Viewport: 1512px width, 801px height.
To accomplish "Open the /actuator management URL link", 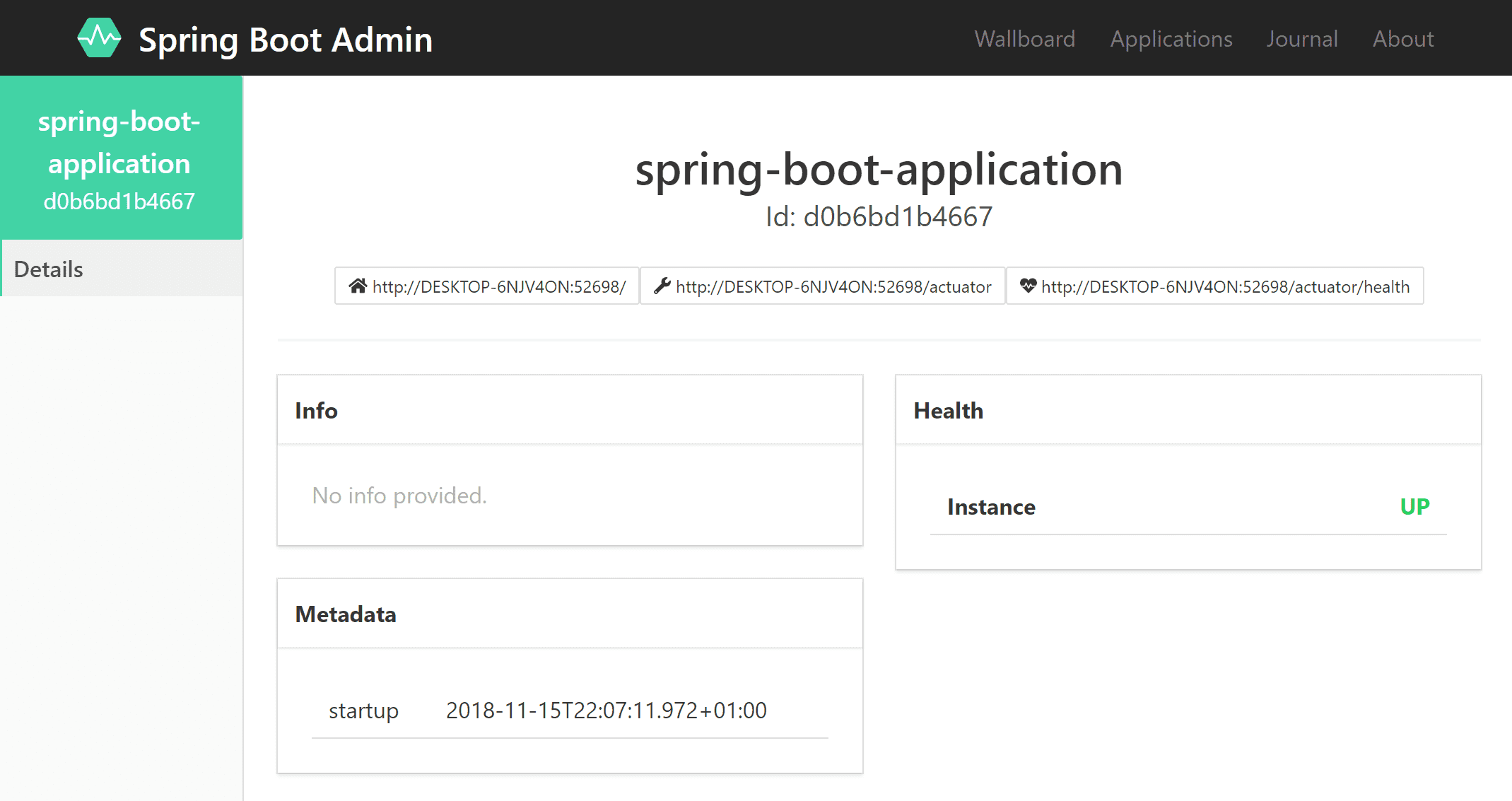I will click(x=833, y=286).
